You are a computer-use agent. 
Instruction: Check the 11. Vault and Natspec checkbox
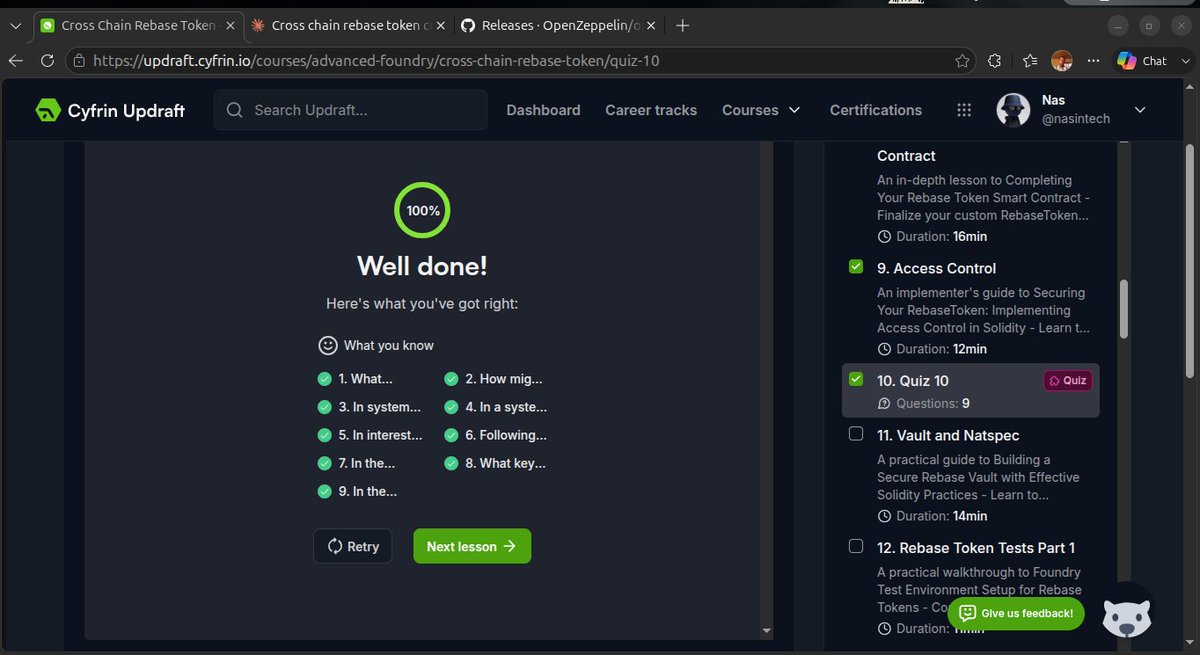tap(856, 434)
